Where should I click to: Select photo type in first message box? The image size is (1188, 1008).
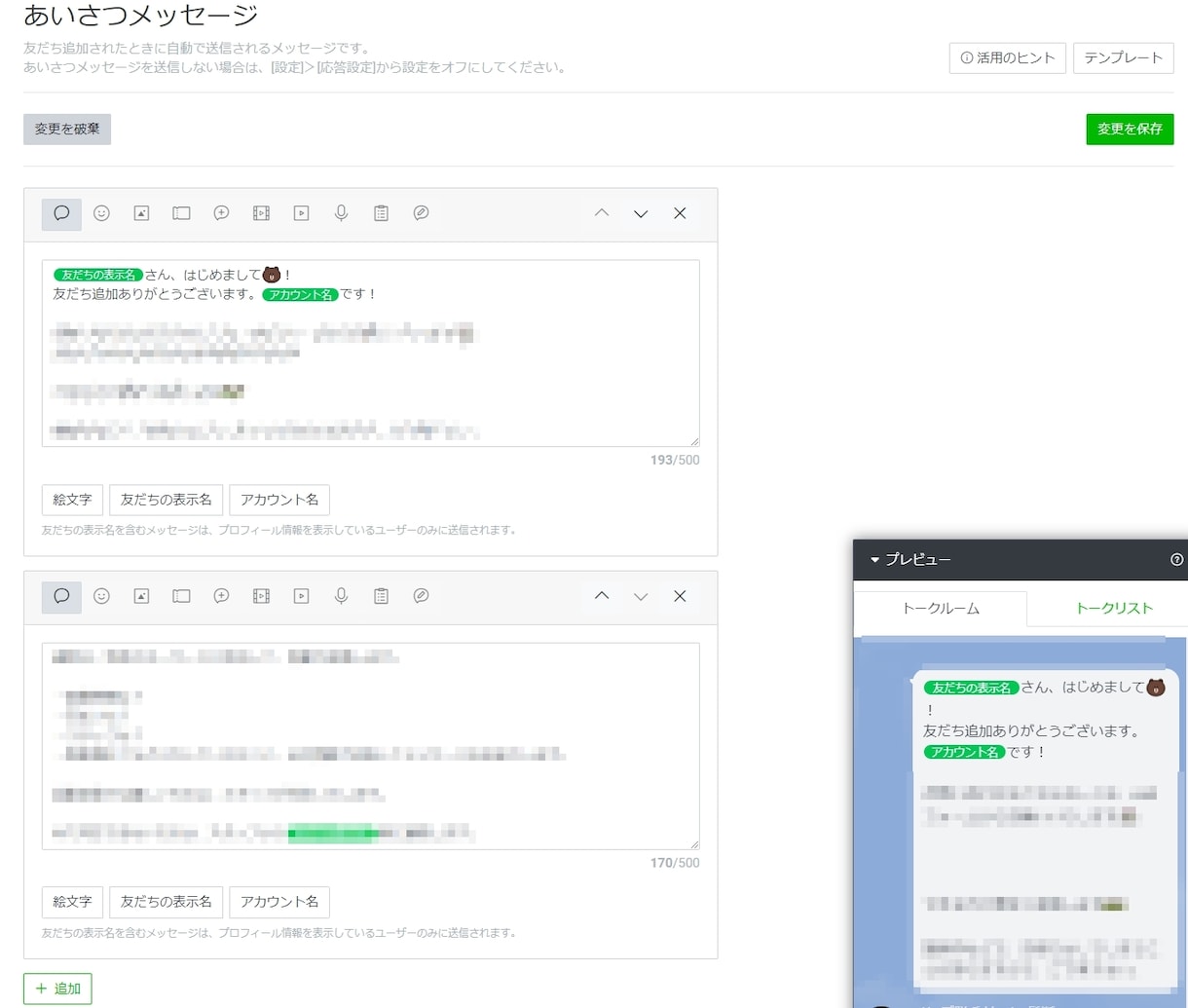coord(141,213)
